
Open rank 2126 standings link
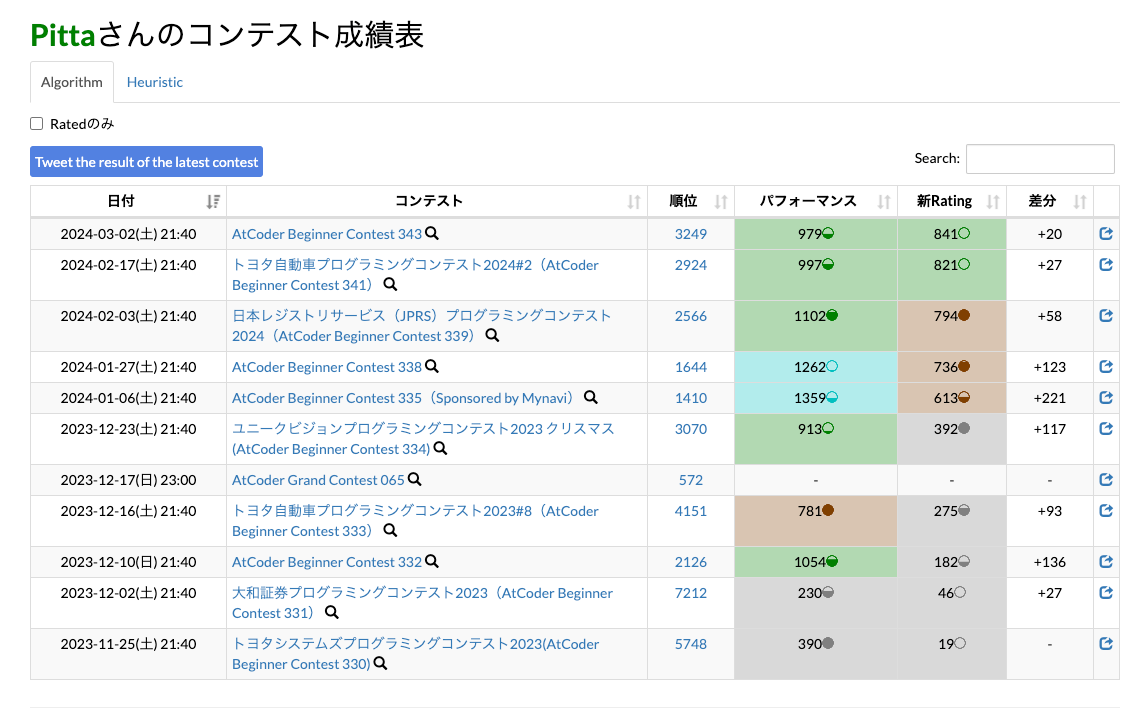pyautogui.click(x=690, y=562)
